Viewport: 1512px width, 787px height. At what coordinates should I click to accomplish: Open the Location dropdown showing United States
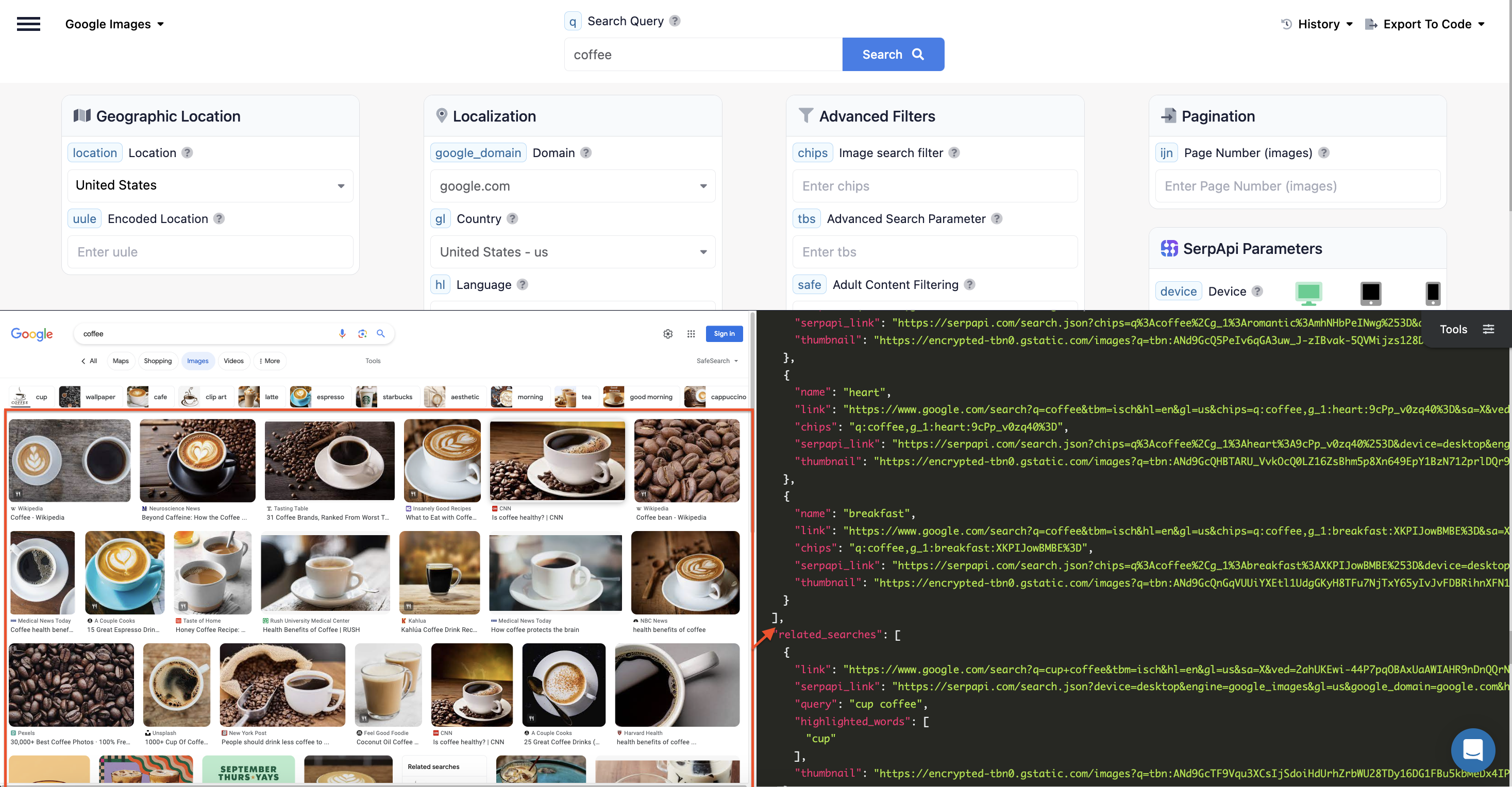(210, 185)
